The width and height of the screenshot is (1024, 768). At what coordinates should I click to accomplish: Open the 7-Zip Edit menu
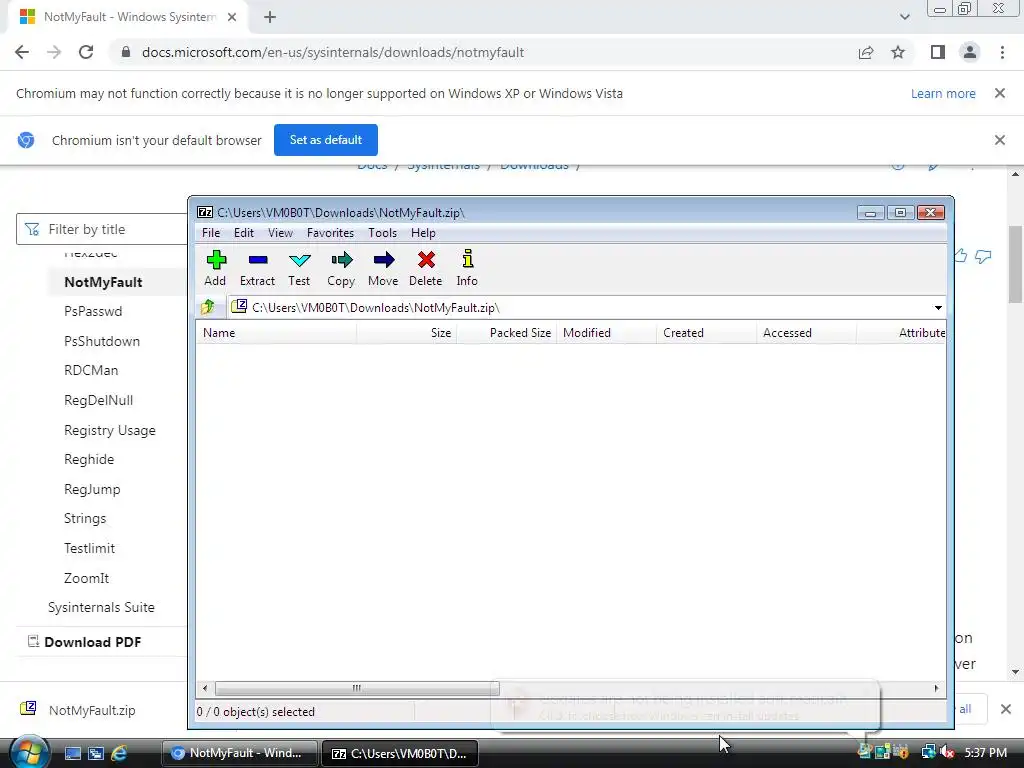click(x=244, y=233)
